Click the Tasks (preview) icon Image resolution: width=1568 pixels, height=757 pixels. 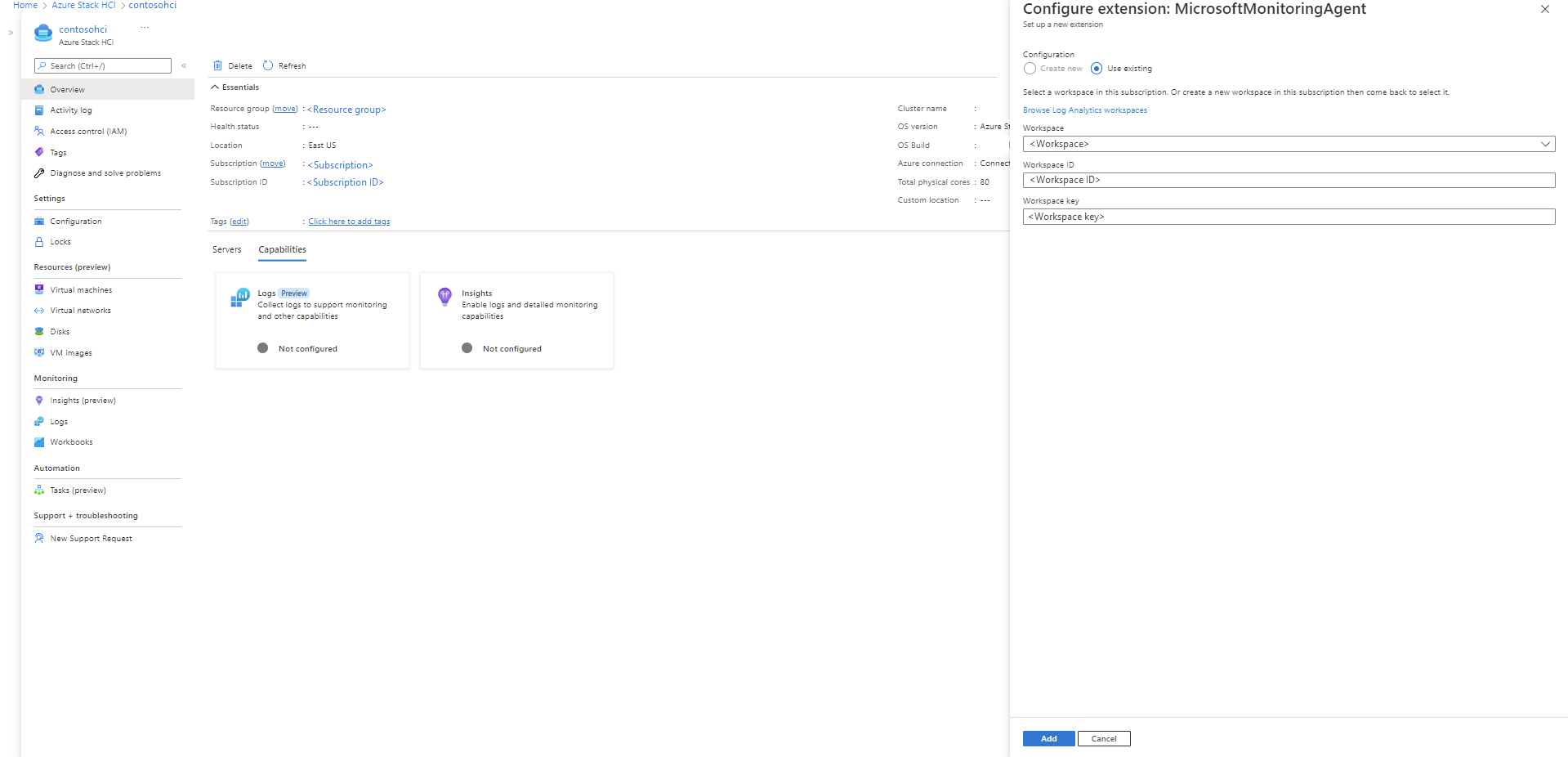tap(39, 490)
